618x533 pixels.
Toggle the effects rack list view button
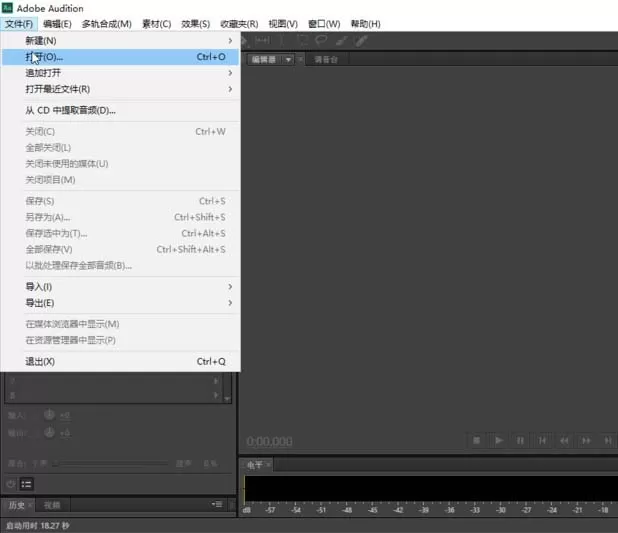point(26,484)
